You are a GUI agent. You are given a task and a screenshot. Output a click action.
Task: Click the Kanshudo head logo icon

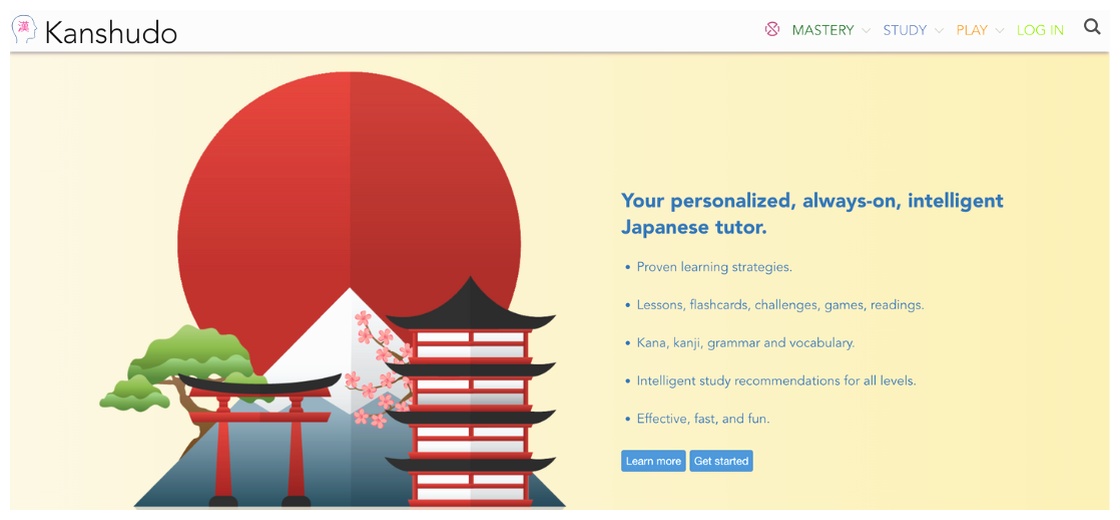(24, 30)
